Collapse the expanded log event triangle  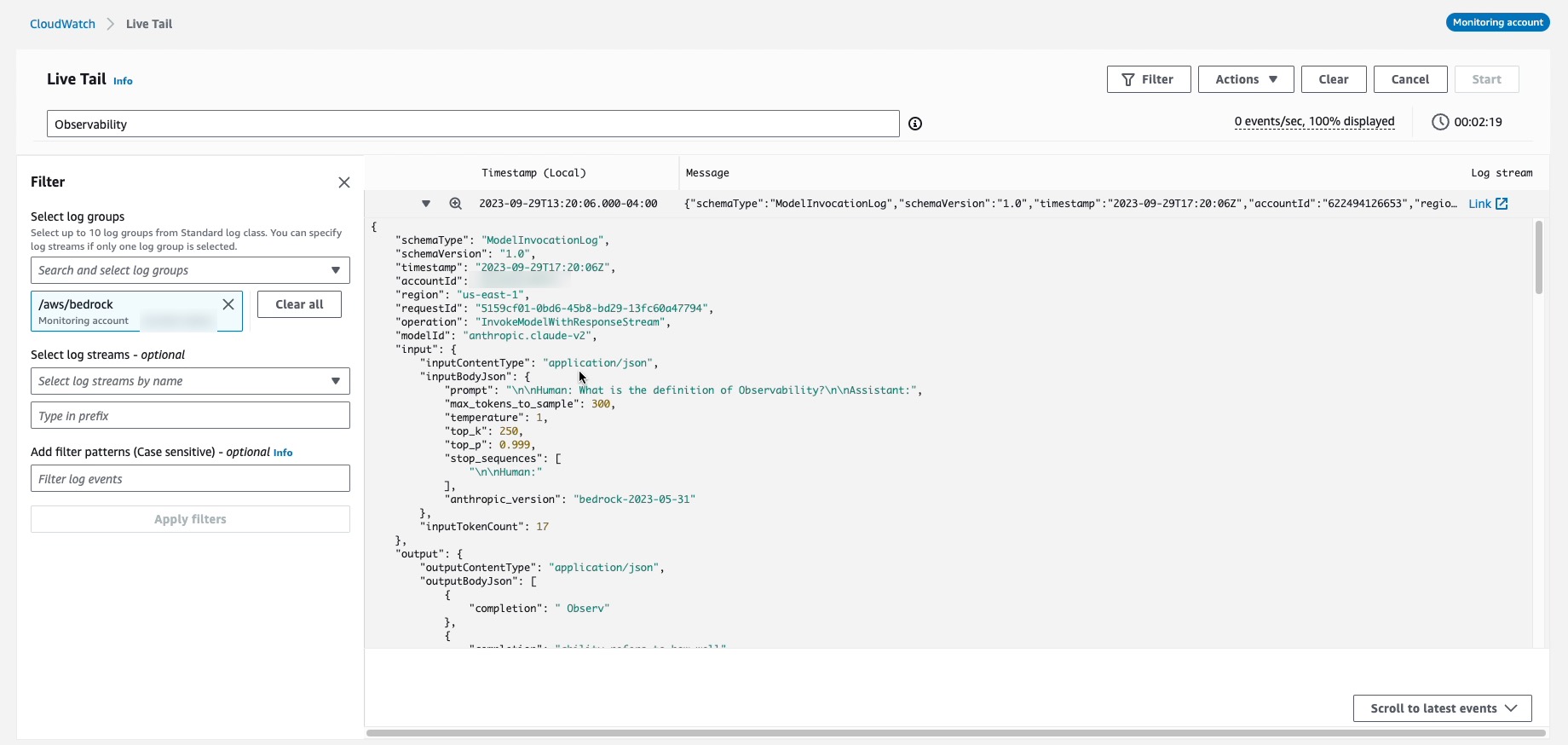426,204
